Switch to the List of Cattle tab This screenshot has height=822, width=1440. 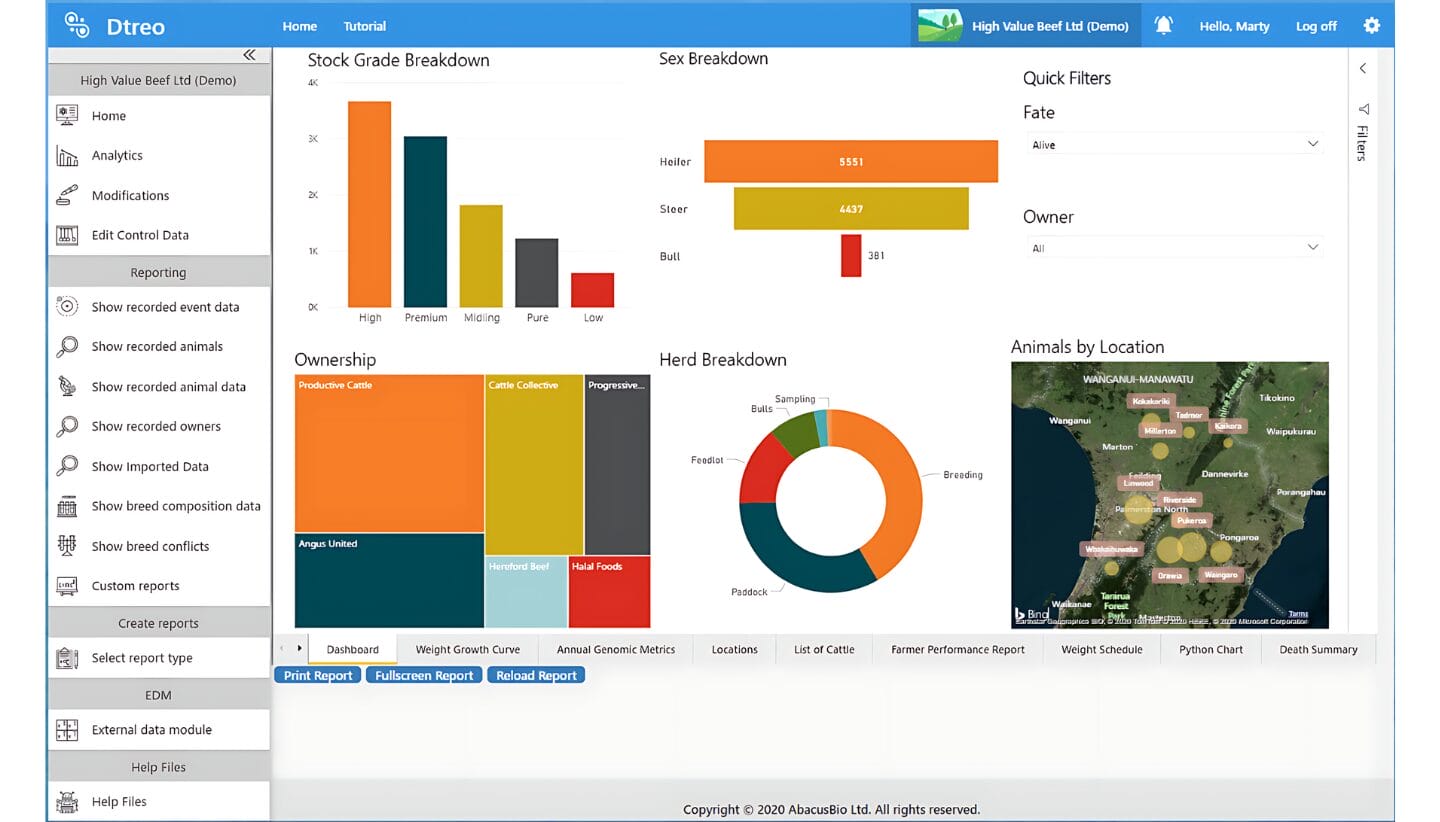[824, 649]
